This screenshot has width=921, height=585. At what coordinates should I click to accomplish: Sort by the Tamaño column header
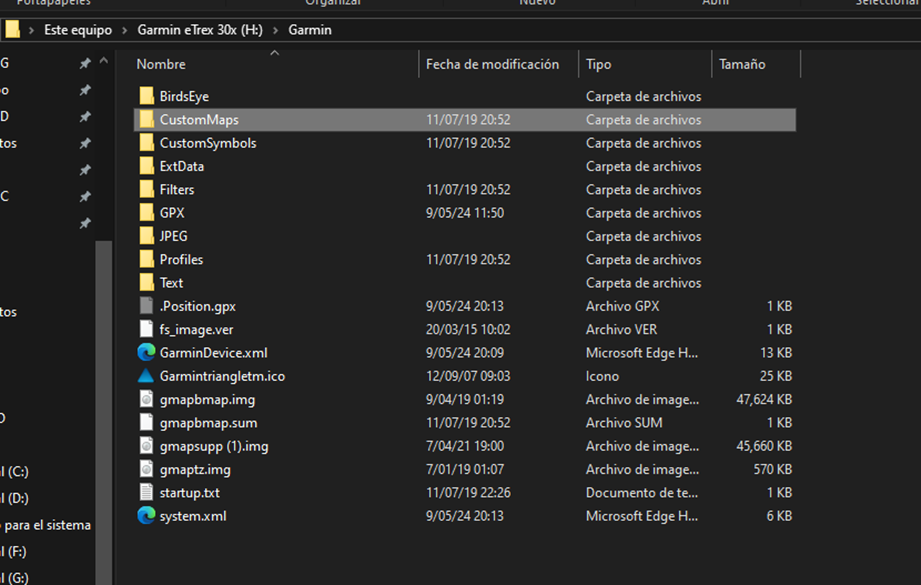coord(742,64)
